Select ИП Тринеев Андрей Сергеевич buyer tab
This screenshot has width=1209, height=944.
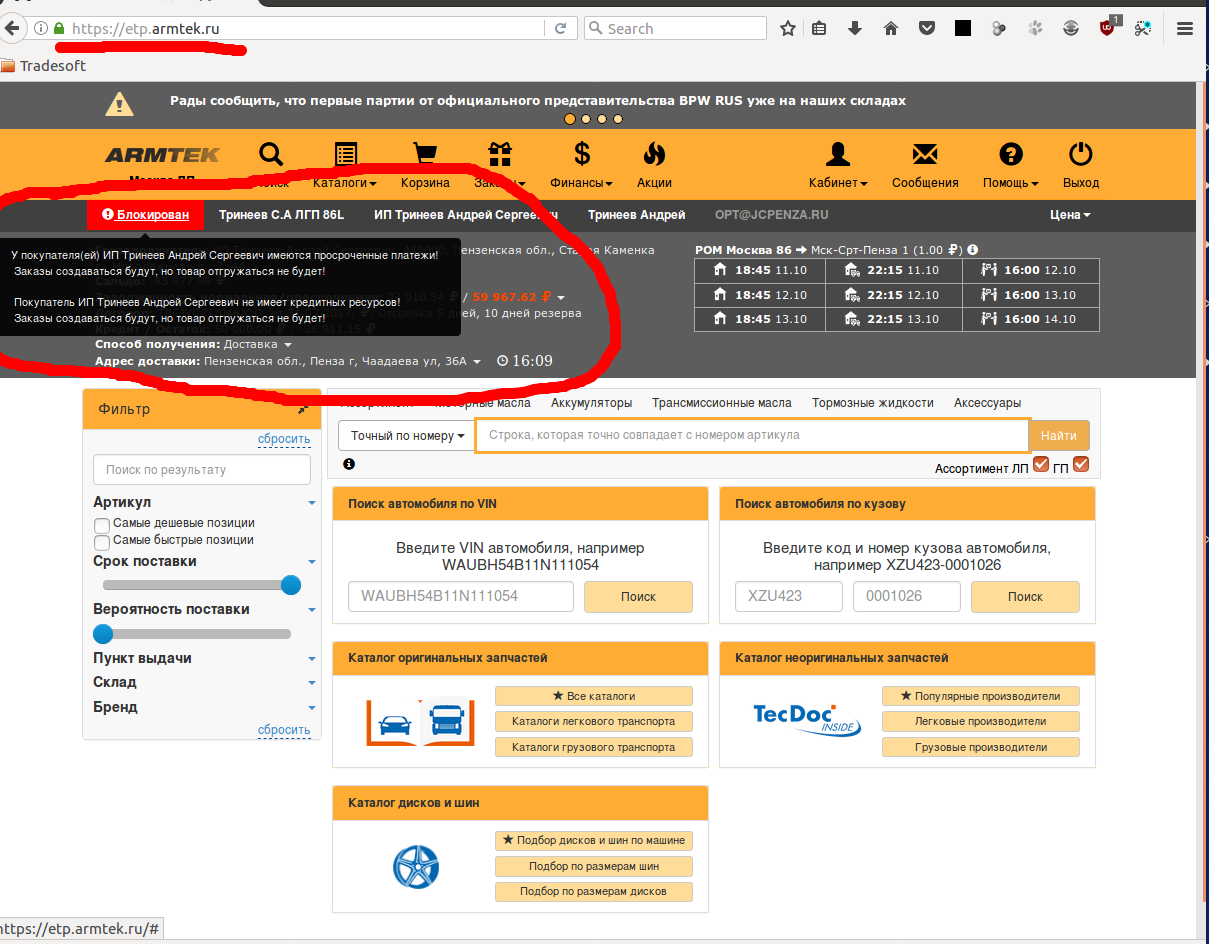pos(466,215)
